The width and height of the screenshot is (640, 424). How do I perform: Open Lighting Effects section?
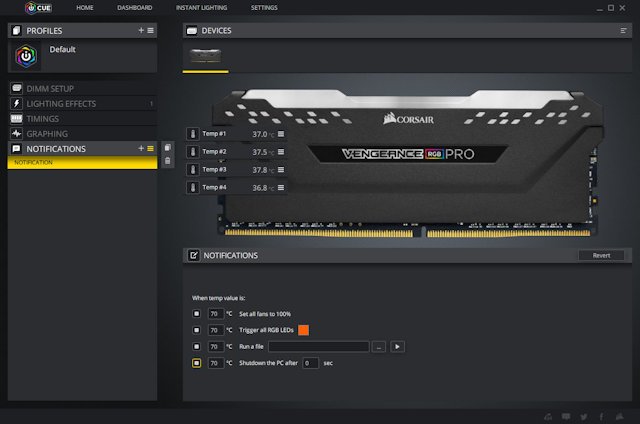[82, 104]
